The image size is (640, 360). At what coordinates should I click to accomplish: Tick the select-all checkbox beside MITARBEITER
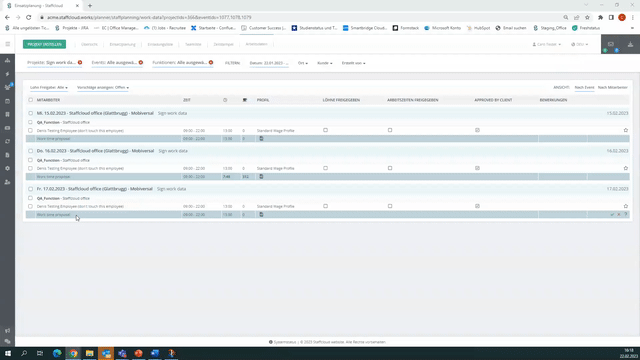31,100
